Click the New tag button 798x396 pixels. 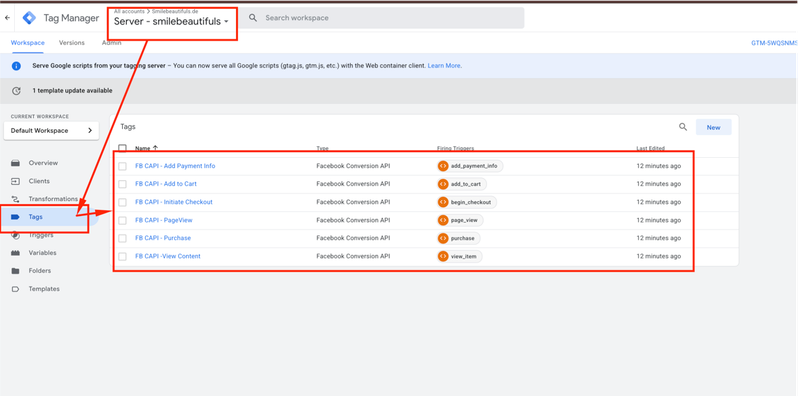714,127
